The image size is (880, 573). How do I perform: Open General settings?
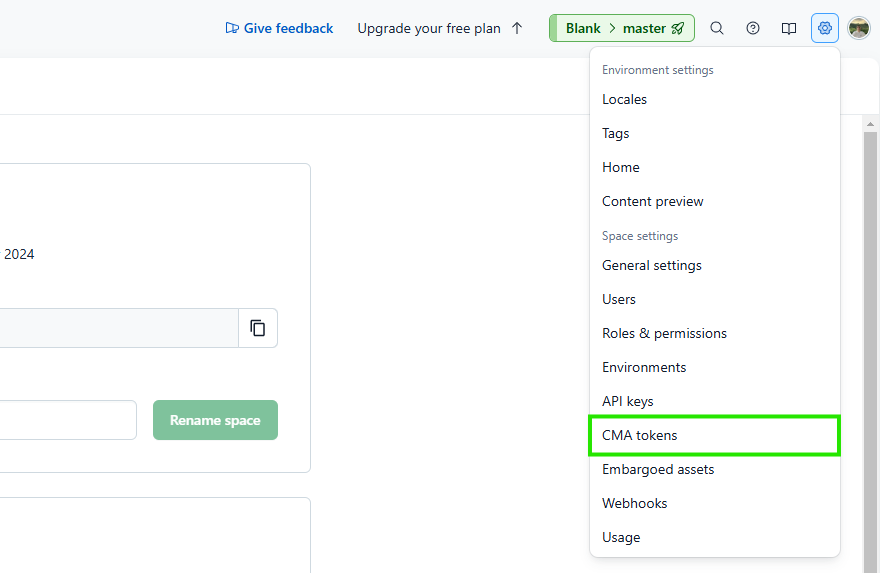pos(714,265)
